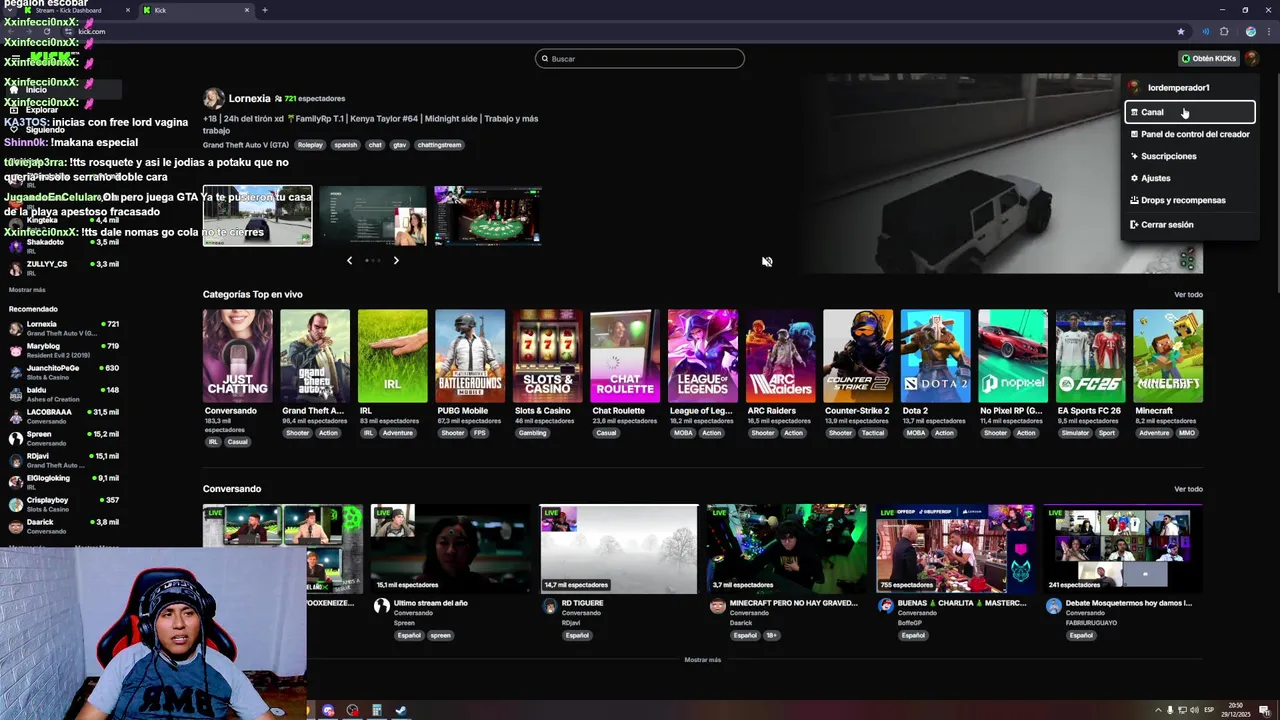
Task: Open Ver todo for Conversando section
Action: [1188, 489]
